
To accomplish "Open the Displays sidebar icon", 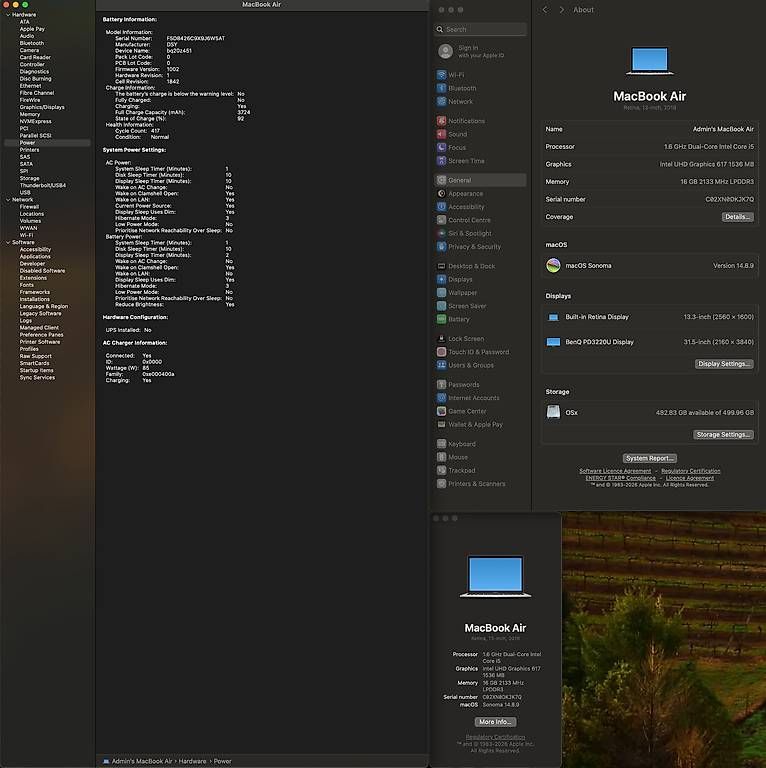I will (441, 279).
